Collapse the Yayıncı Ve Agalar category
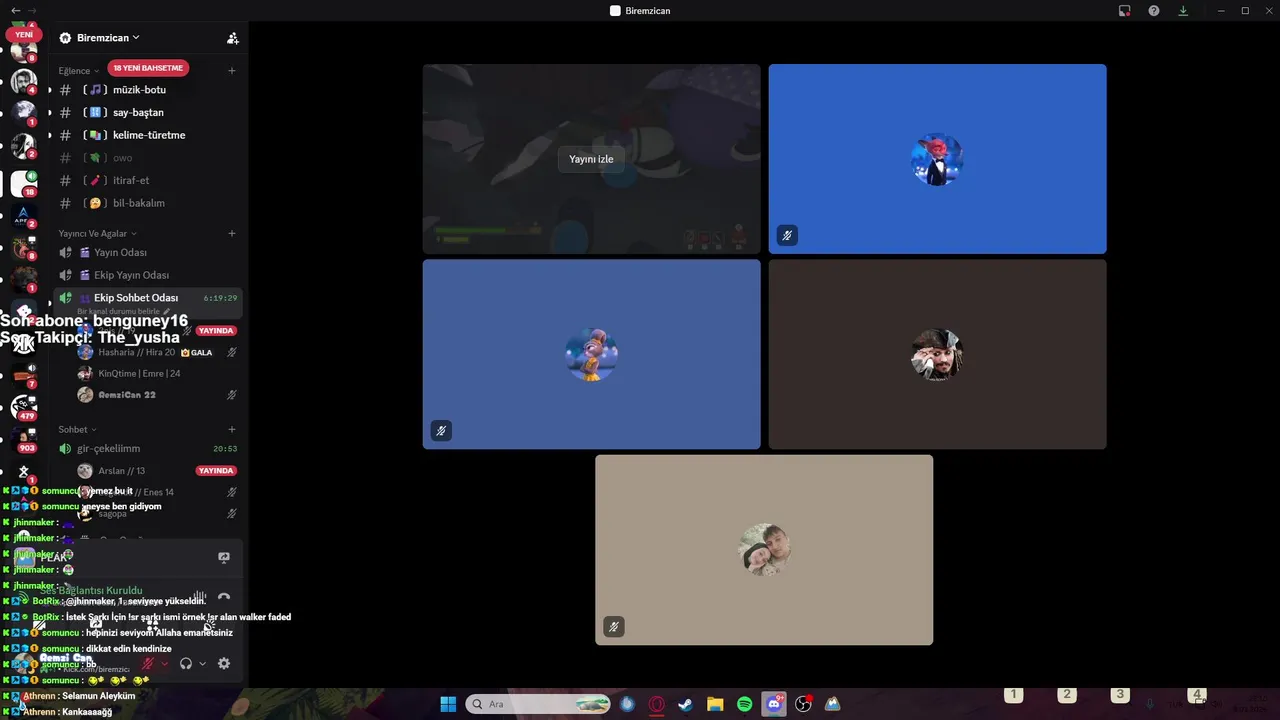Image resolution: width=1280 pixels, height=720 pixels. coord(97,234)
